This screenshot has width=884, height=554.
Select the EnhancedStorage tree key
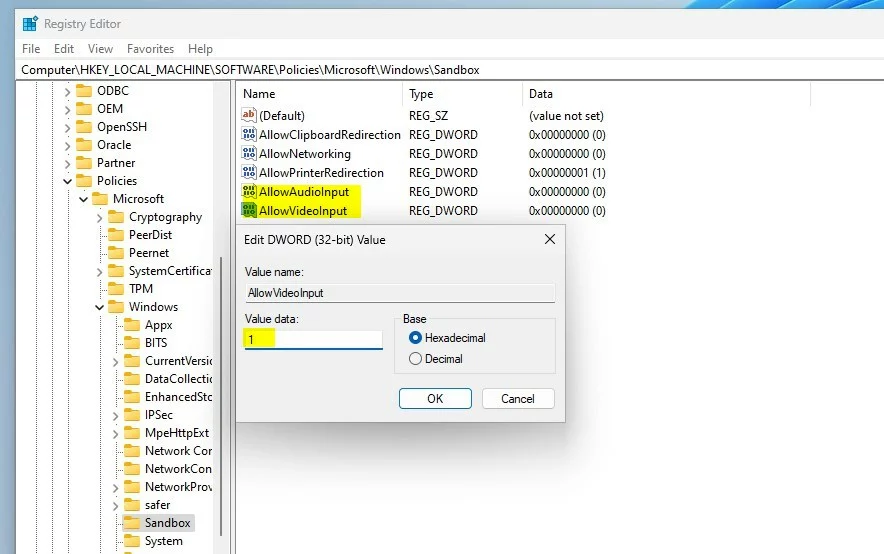pyautogui.click(x=178, y=397)
